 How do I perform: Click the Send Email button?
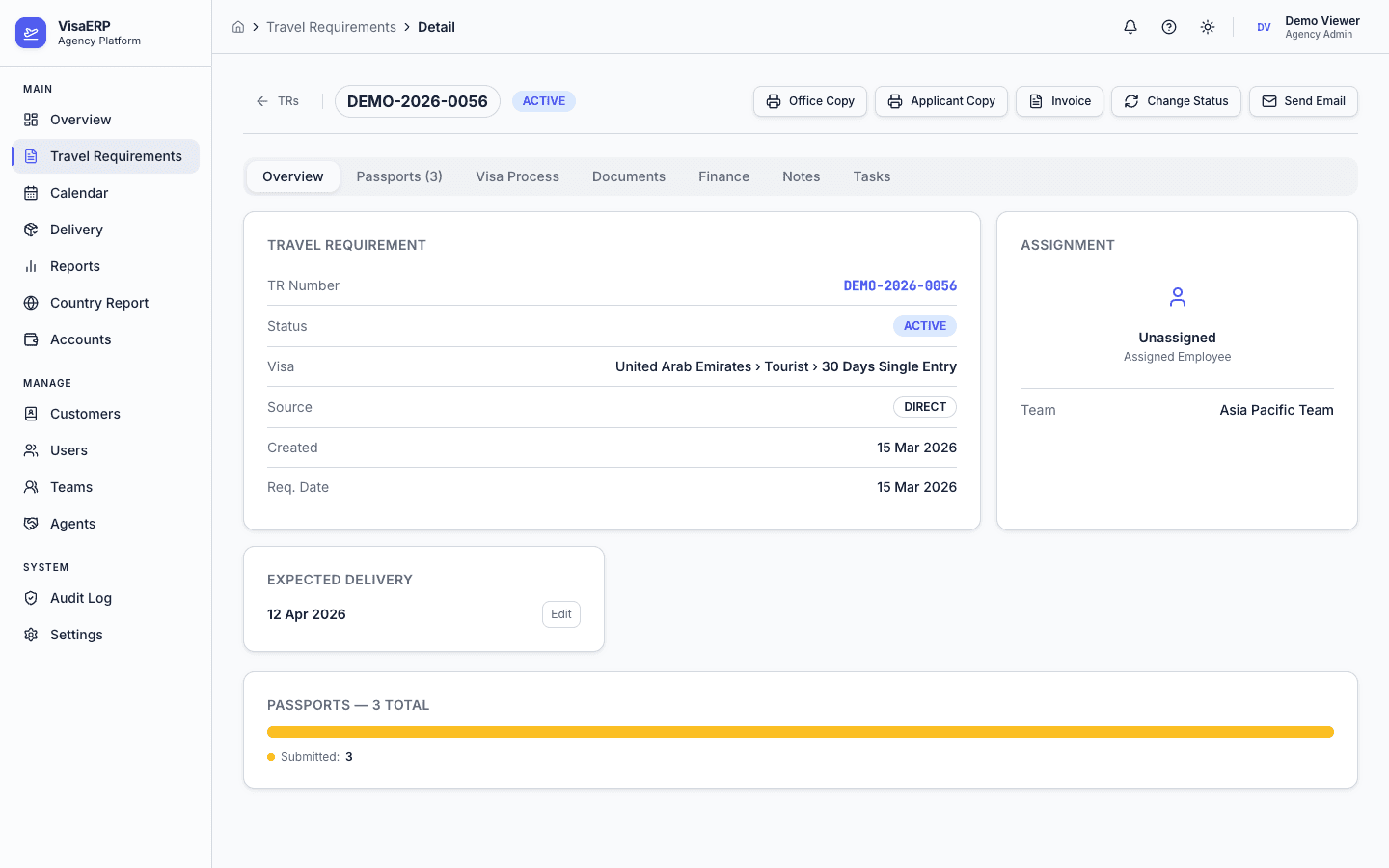tap(1303, 101)
